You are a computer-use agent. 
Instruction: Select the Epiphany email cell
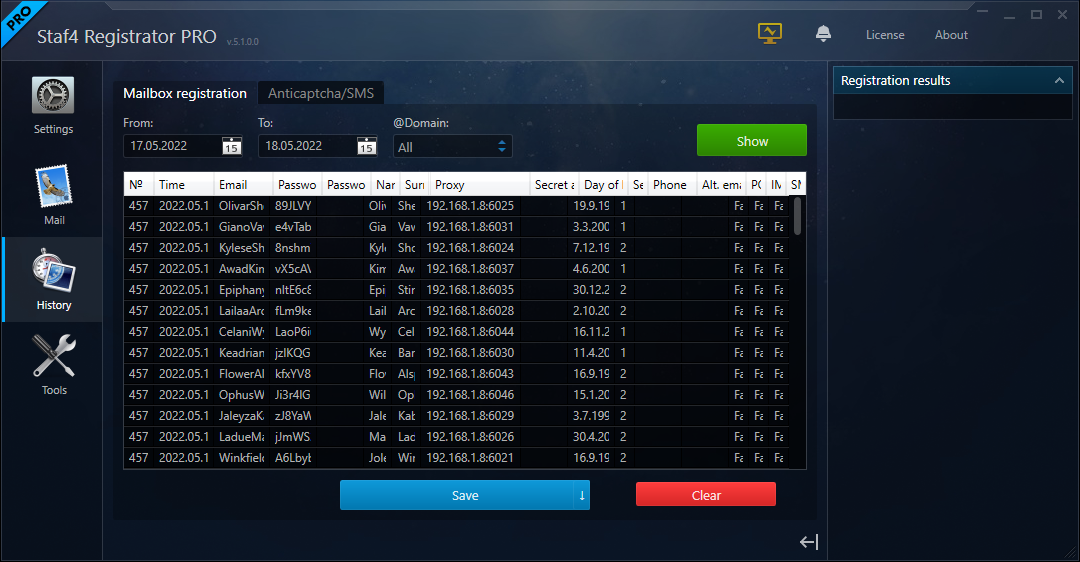pyautogui.click(x=241, y=290)
